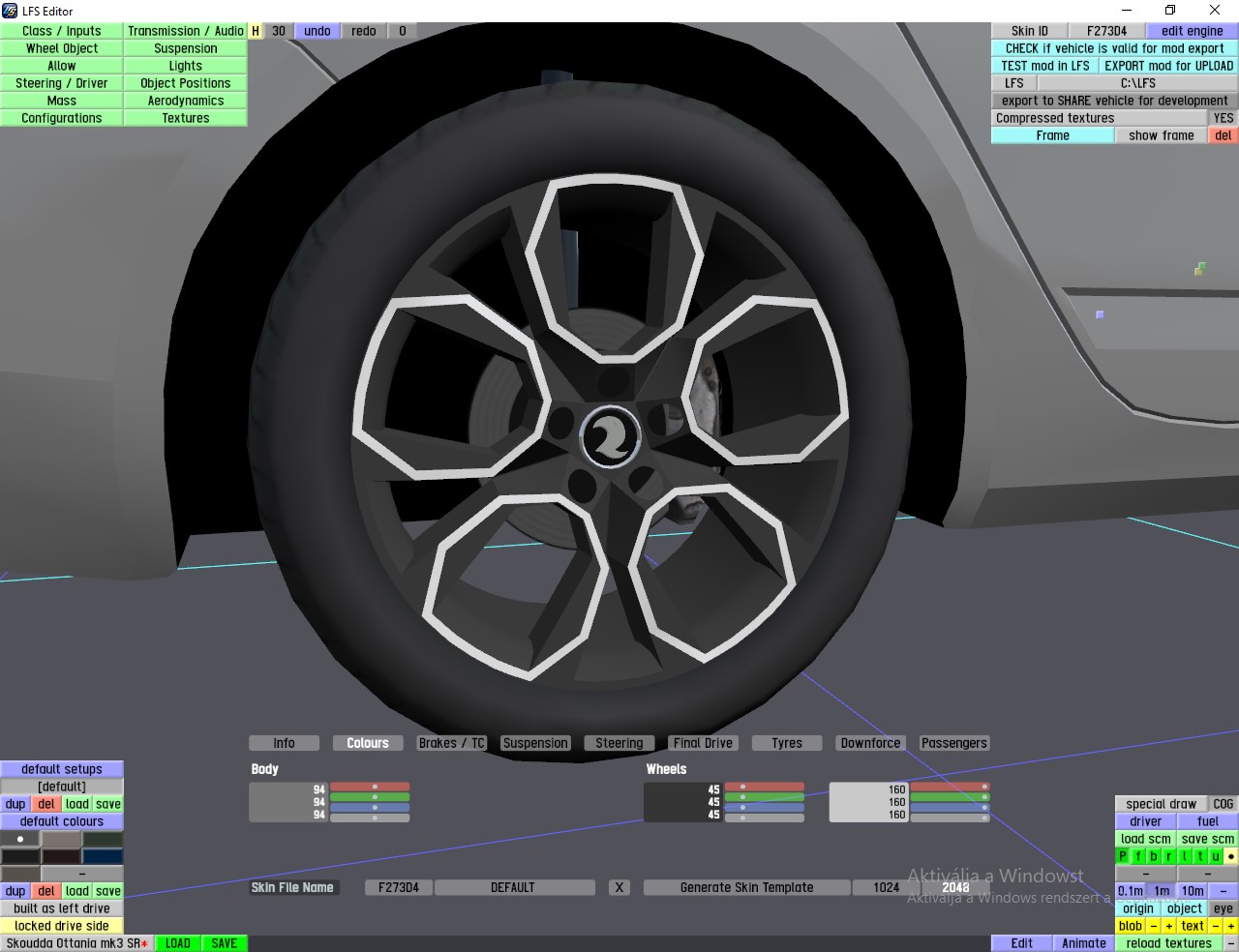Export to SHARE vehicle for development
Image resolution: width=1239 pixels, height=952 pixels.
pos(1114,101)
